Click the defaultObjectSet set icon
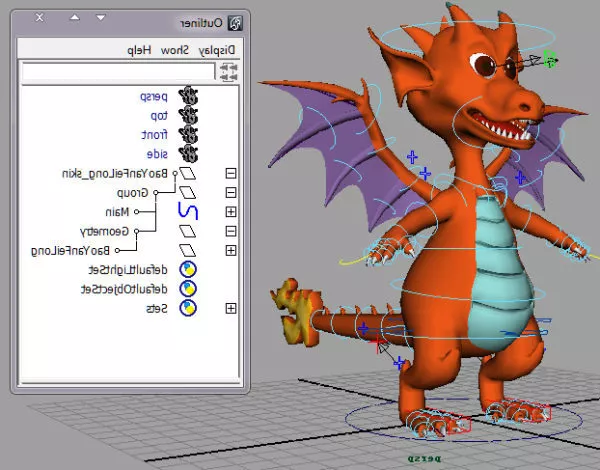 click(x=188, y=289)
